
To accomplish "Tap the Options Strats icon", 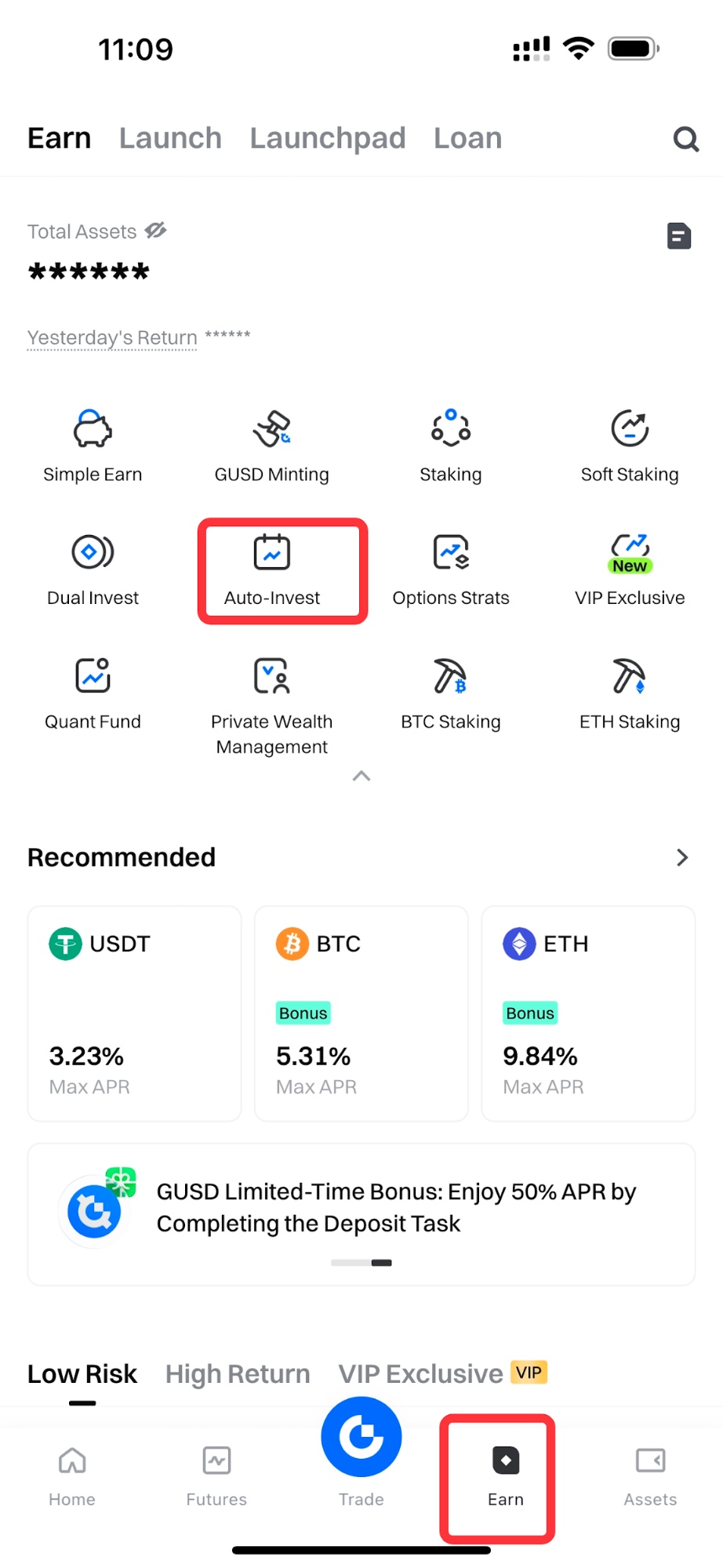I will coord(451,552).
